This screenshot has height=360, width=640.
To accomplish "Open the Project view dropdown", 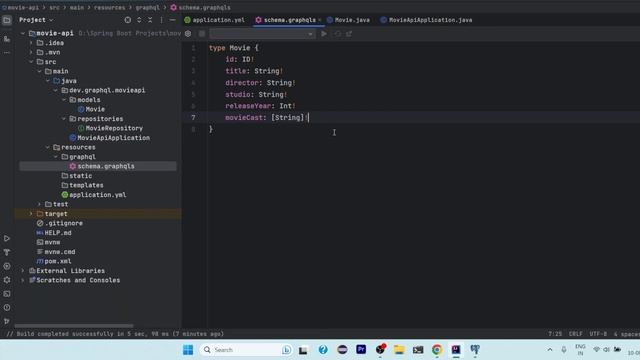I will pyautogui.click(x=36, y=20).
